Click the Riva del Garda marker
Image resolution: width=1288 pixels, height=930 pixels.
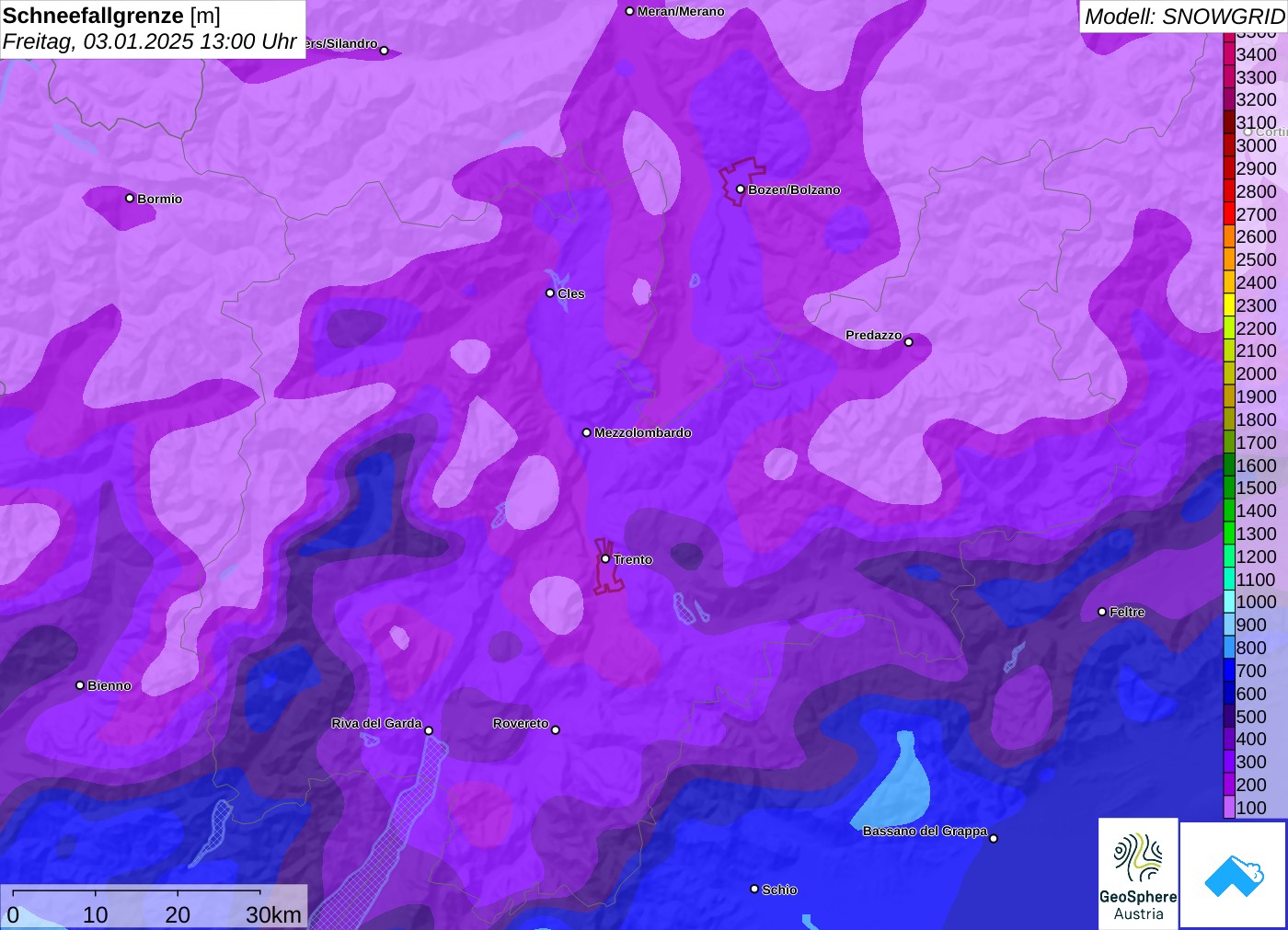point(429,730)
